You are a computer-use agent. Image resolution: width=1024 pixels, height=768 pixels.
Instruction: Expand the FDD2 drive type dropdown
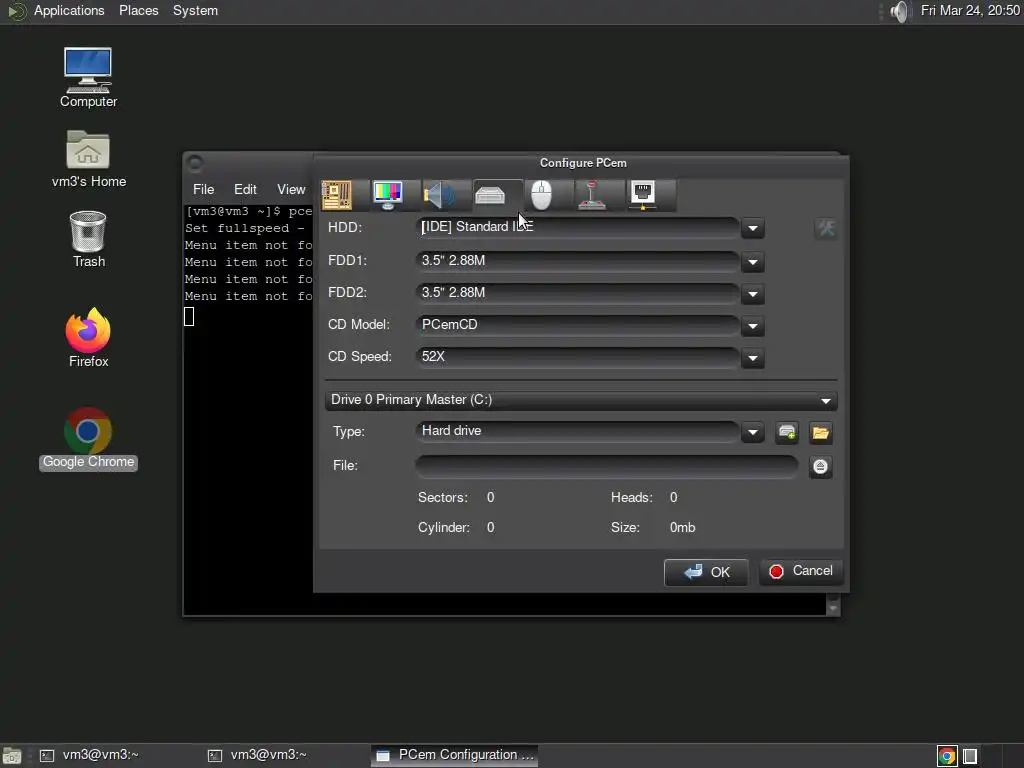(753, 294)
